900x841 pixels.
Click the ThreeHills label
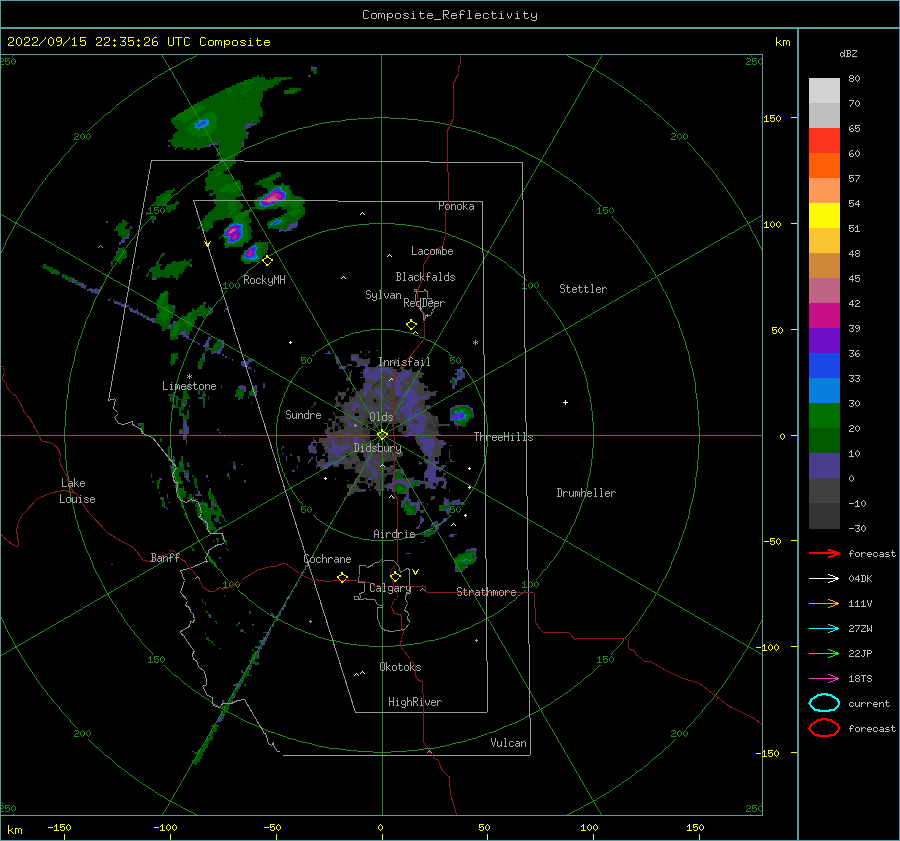click(x=503, y=437)
